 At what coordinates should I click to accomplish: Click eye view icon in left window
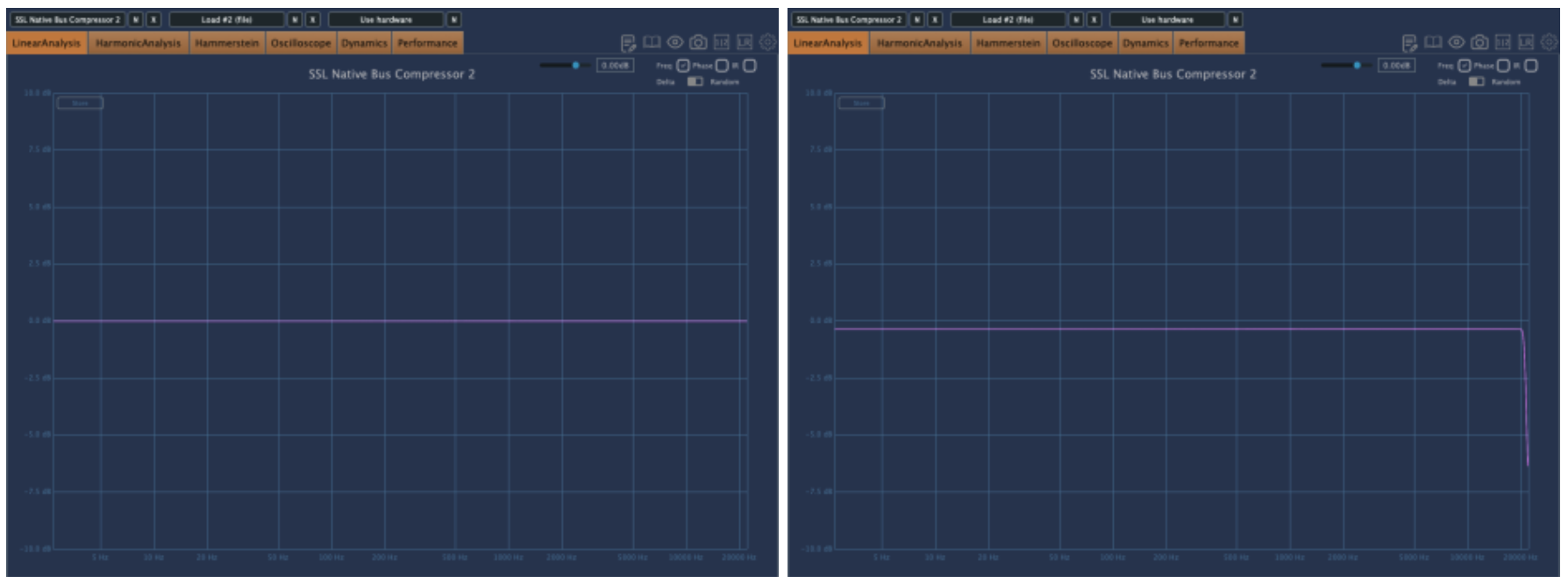click(674, 42)
